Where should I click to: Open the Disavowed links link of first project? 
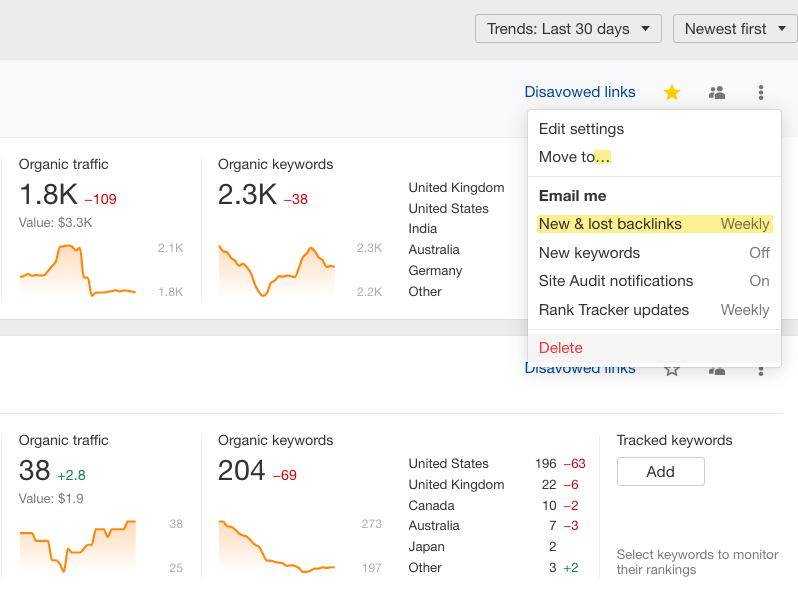[x=580, y=92]
